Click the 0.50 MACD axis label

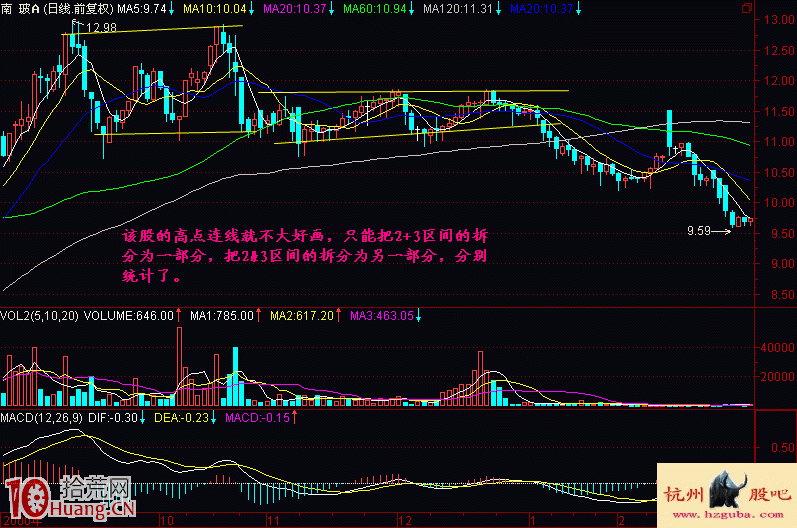tap(783, 448)
